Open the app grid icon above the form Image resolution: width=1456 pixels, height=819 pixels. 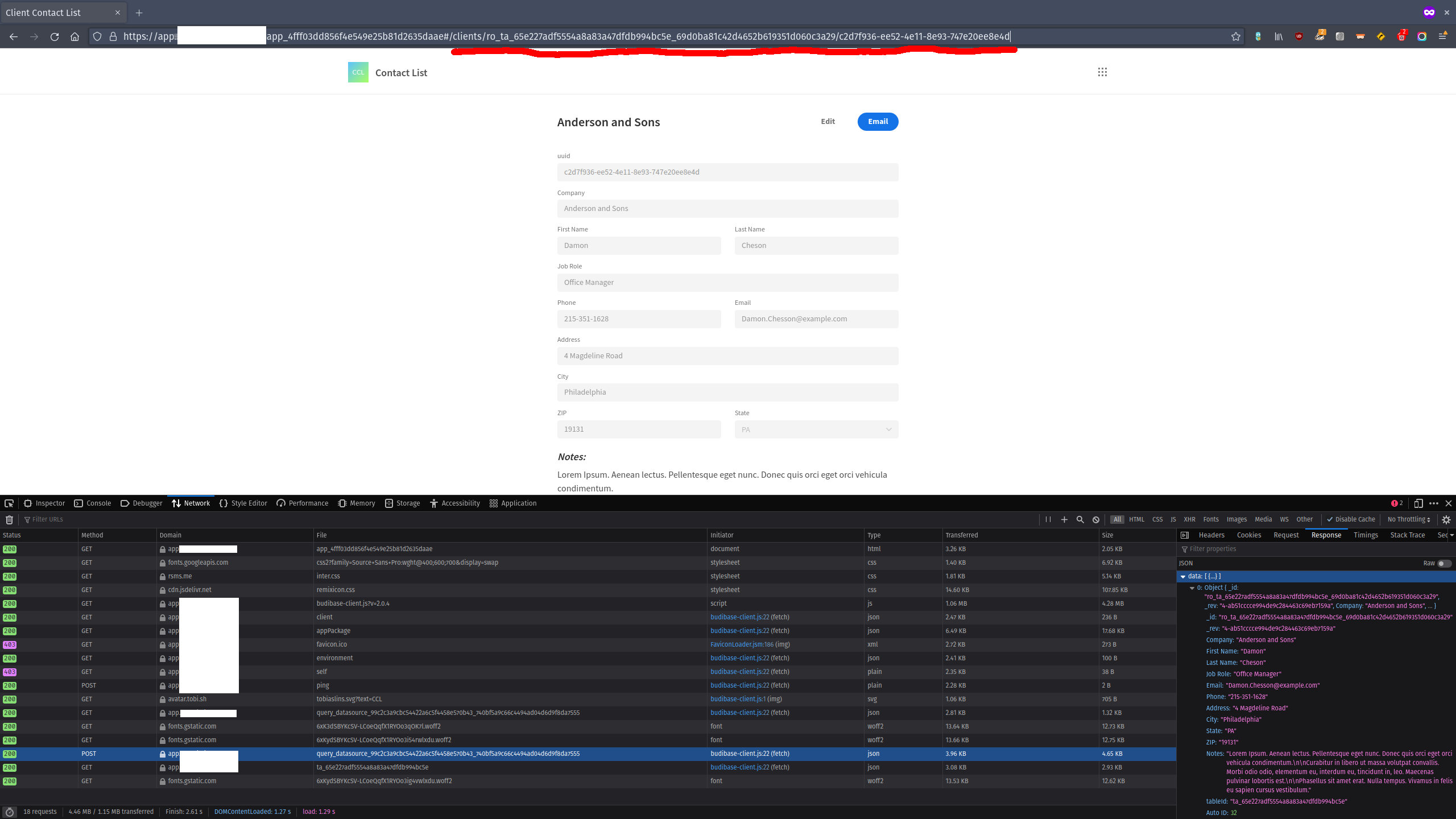1103,72
